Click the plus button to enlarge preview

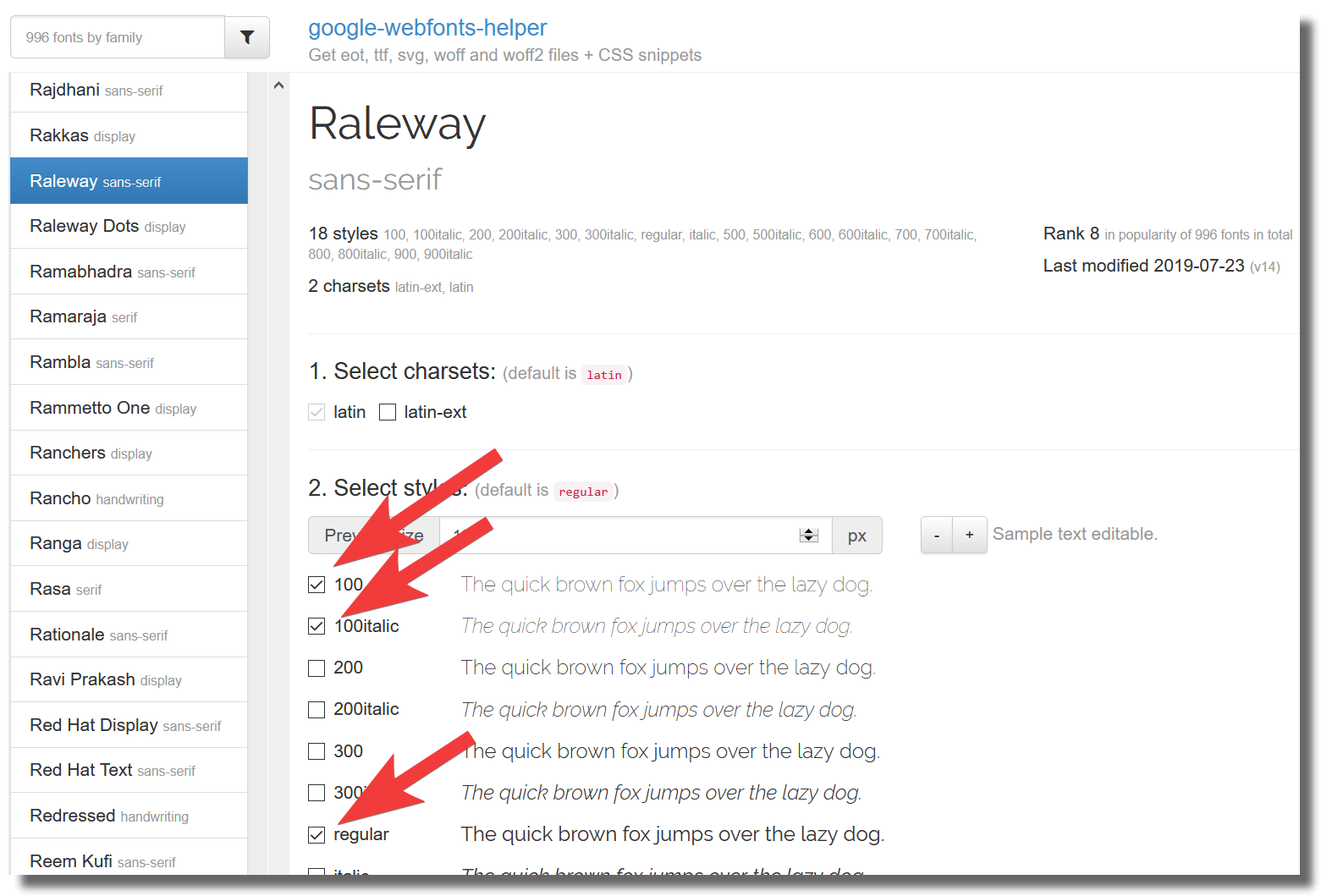(x=969, y=535)
